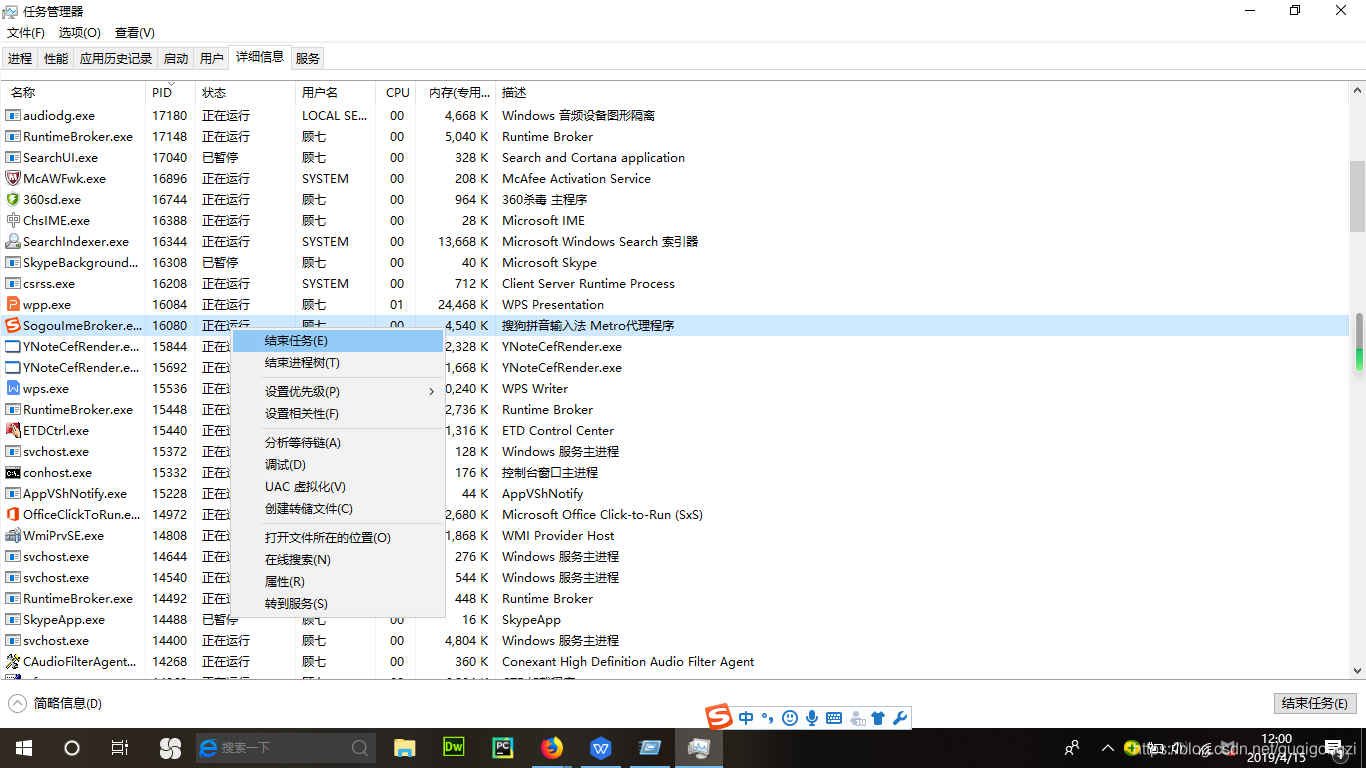The width and height of the screenshot is (1366, 768).
Task: Launch Dreamweaver from taskbar
Action: (453, 748)
